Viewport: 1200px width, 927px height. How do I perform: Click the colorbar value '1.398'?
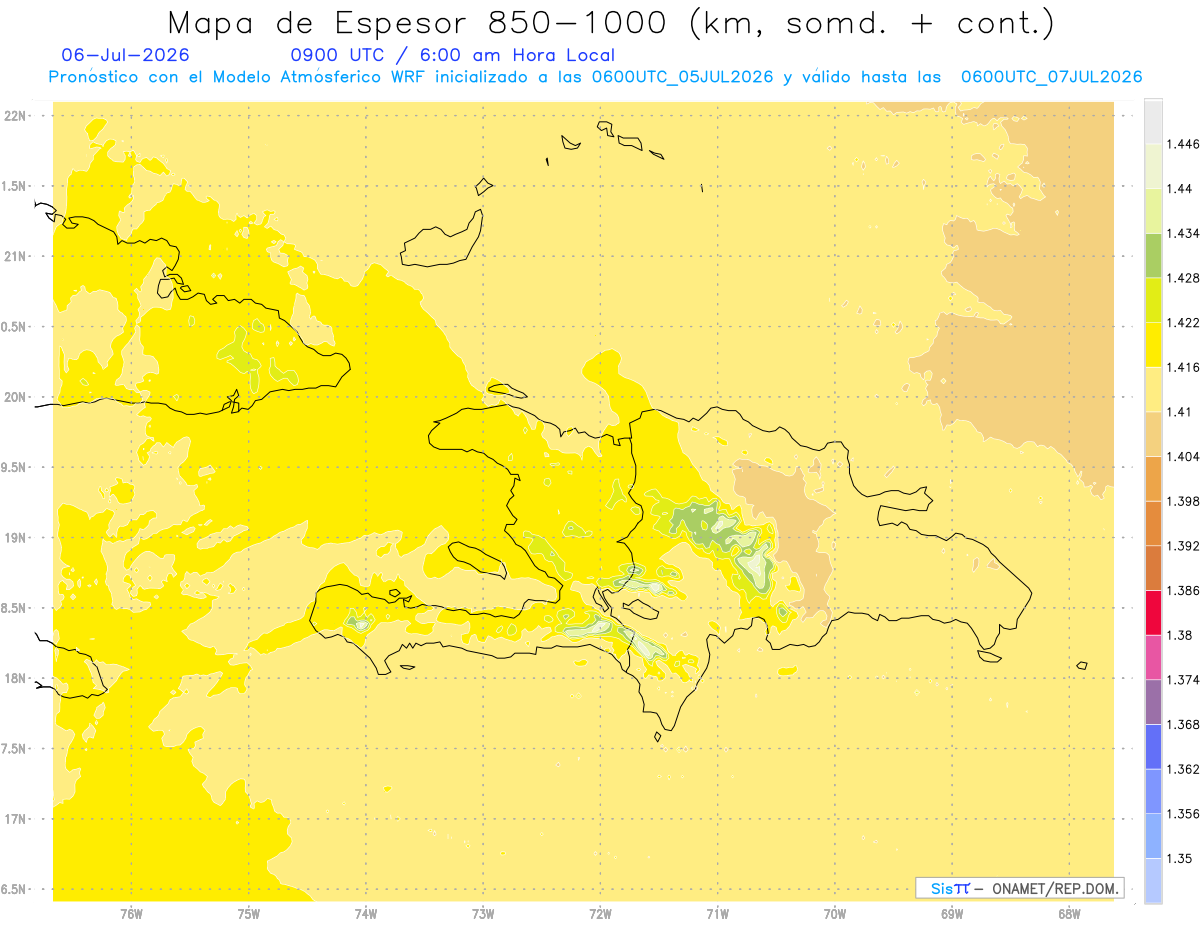1182,501
